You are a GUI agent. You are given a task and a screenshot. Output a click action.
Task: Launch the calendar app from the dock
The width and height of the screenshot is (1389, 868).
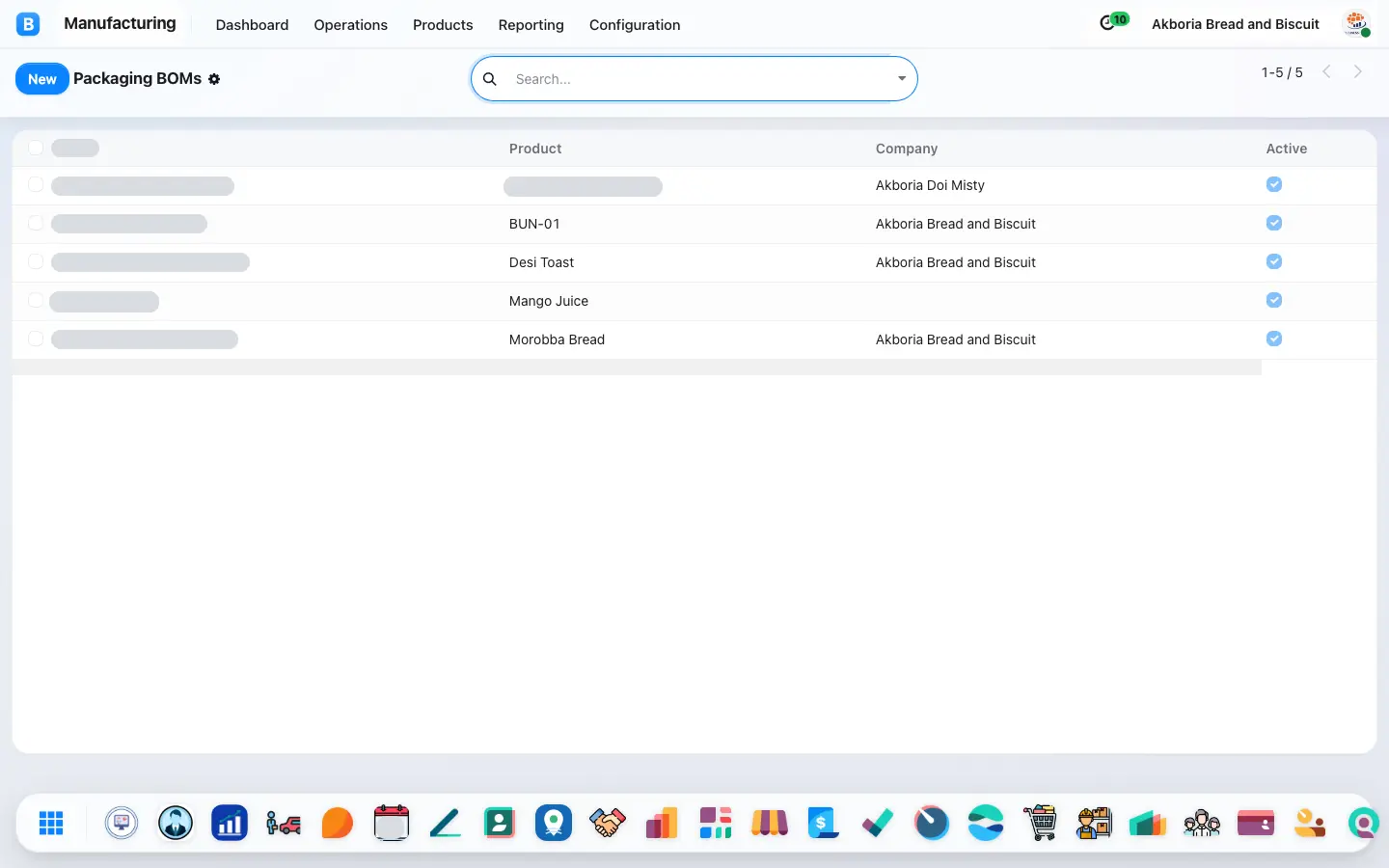(x=392, y=823)
